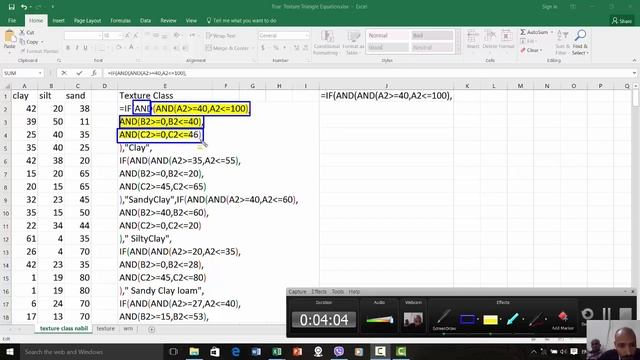Open the font name dropdown
Image resolution: width=640 pixels, height=360 pixels.
99,36
